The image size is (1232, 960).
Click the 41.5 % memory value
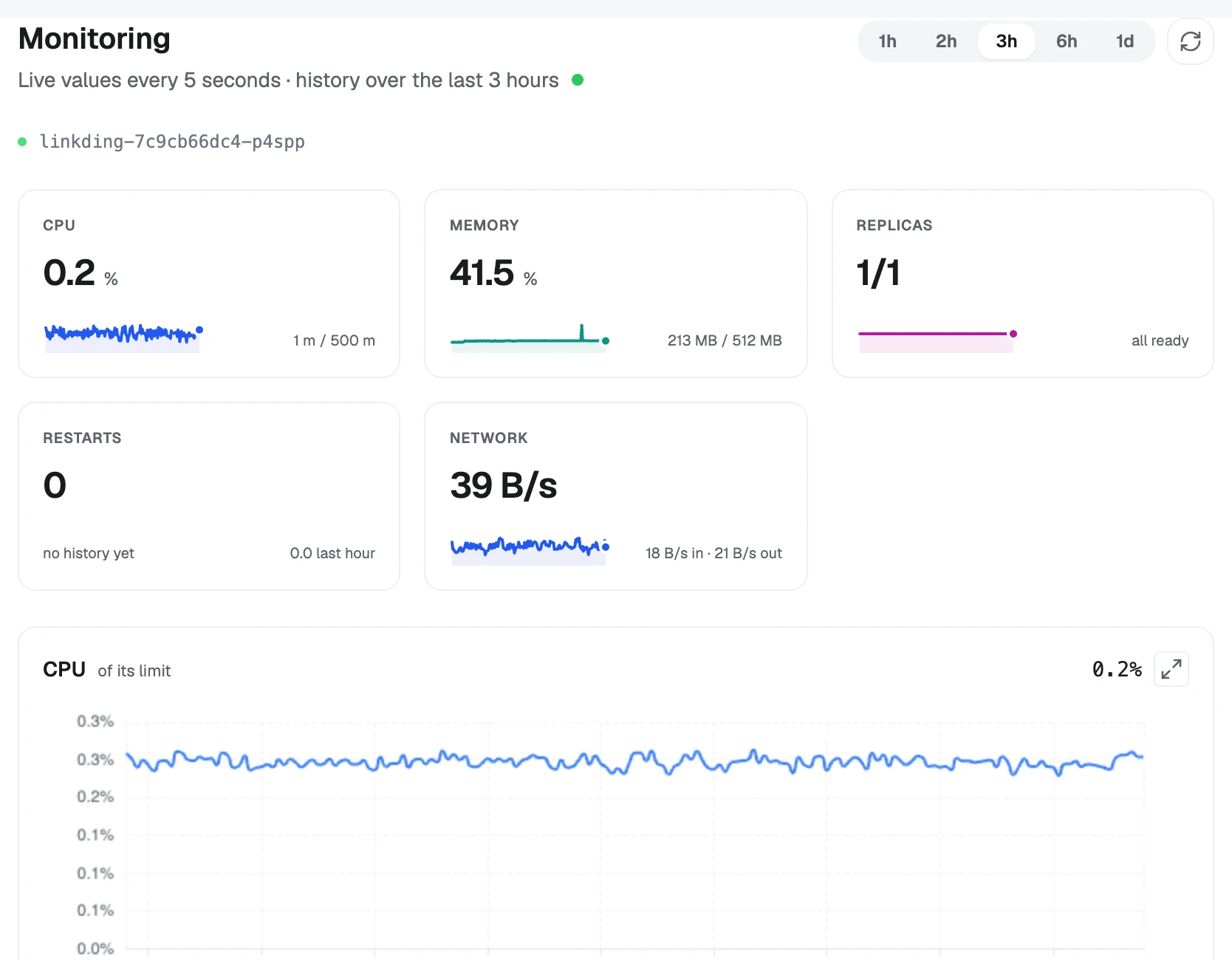[x=493, y=272]
